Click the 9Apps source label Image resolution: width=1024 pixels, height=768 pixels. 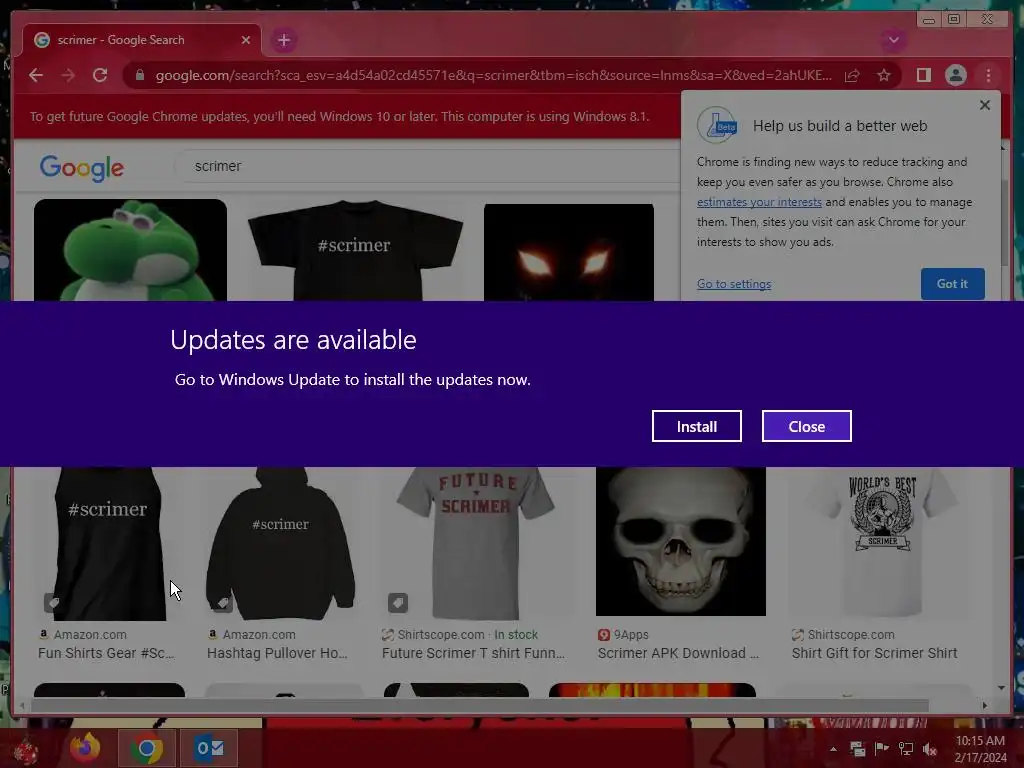click(631, 635)
